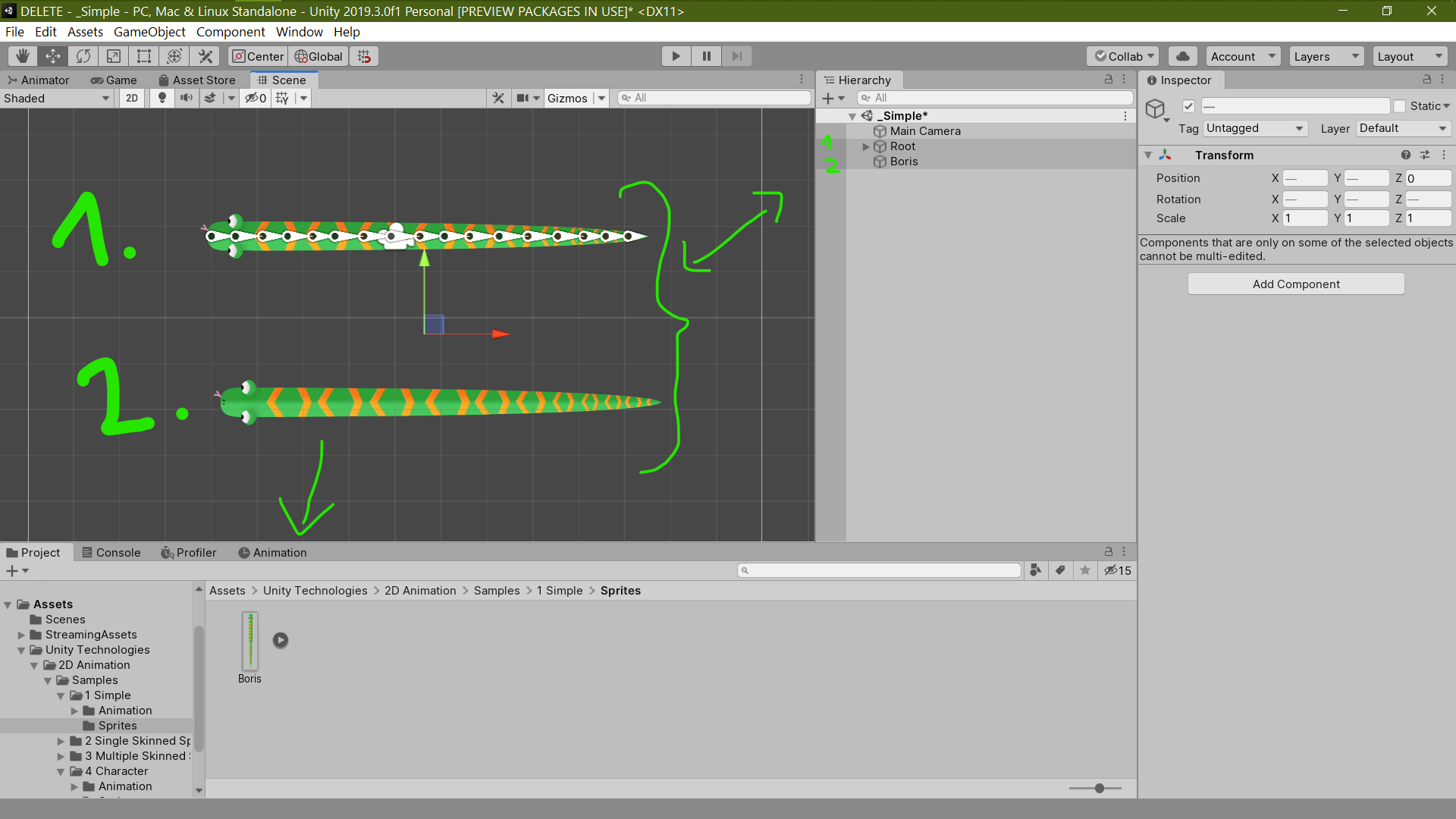The image size is (1456, 819).
Task: Select Boris in Hierarchy
Action: click(x=904, y=162)
